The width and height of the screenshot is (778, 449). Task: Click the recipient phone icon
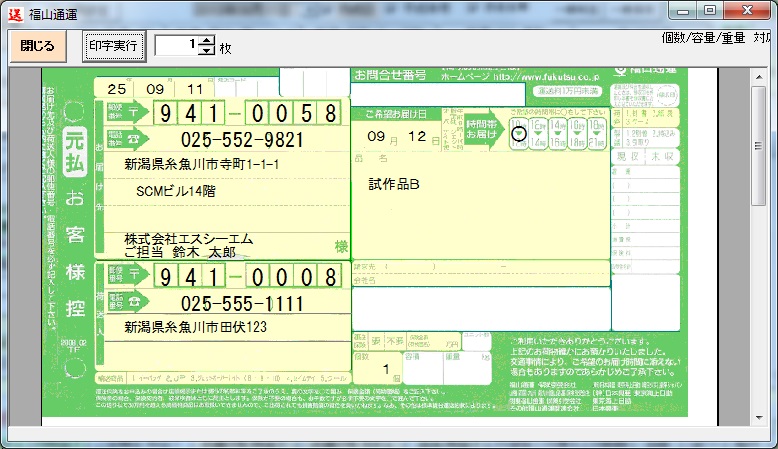coord(134,139)
